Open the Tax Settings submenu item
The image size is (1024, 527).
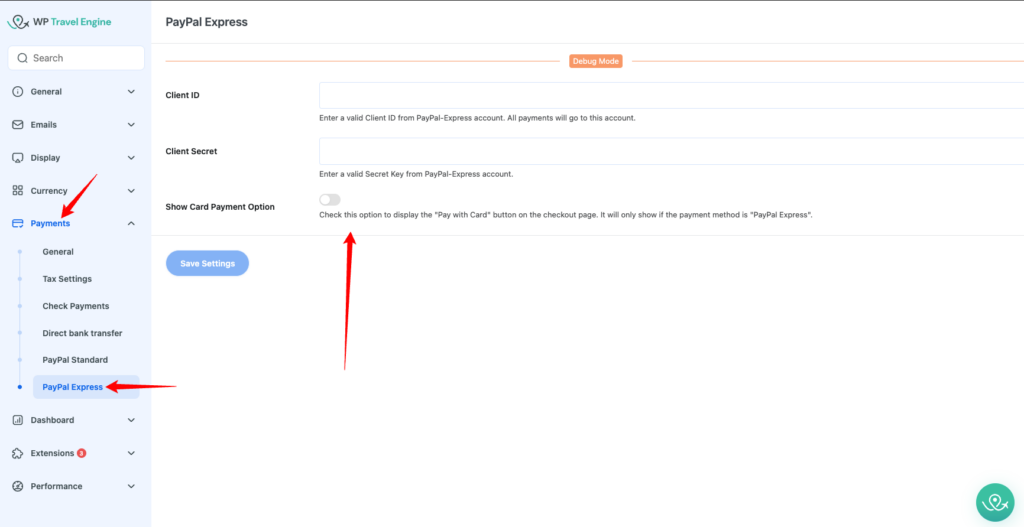[x=67, y=279]
